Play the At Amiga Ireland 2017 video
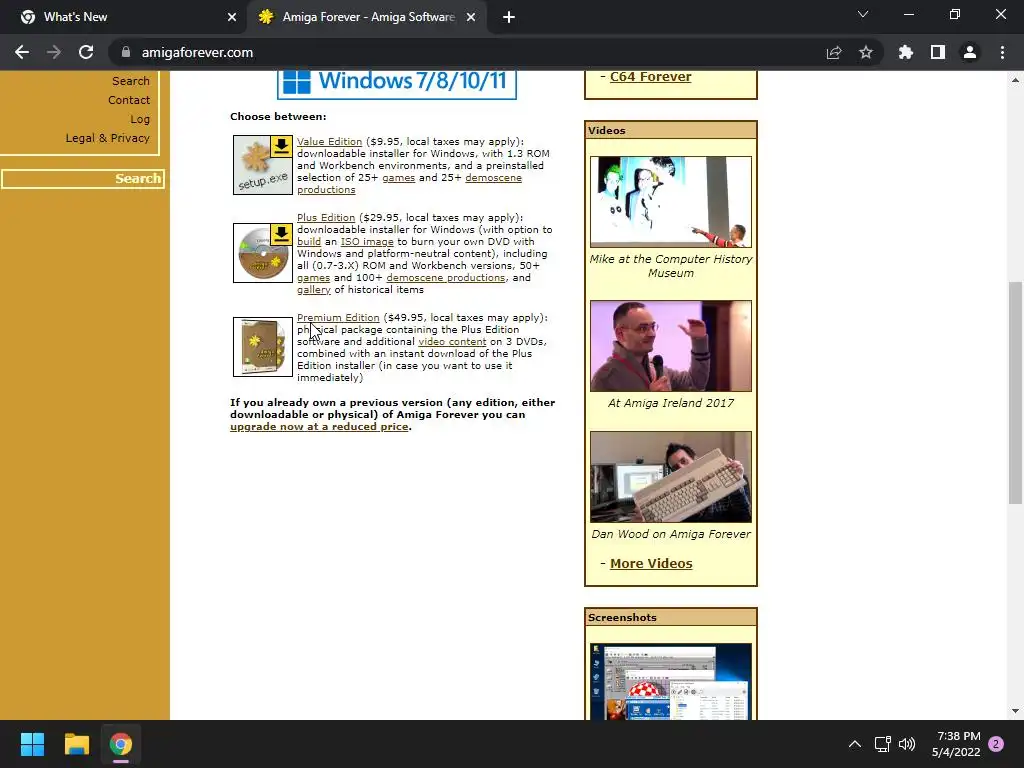Viewport: 1024px width, 768px height. click(671, 346)
